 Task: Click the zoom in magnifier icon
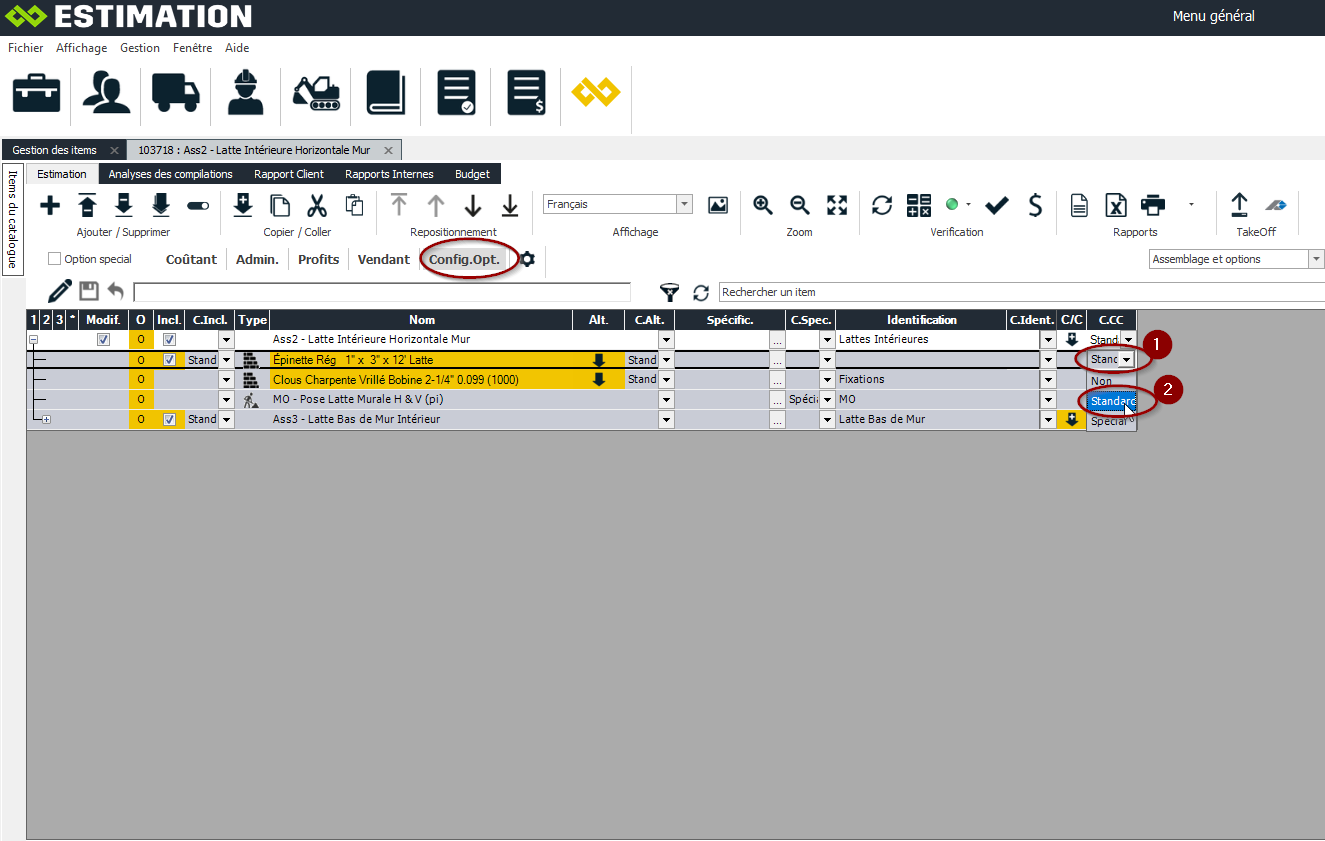point(763,205)
